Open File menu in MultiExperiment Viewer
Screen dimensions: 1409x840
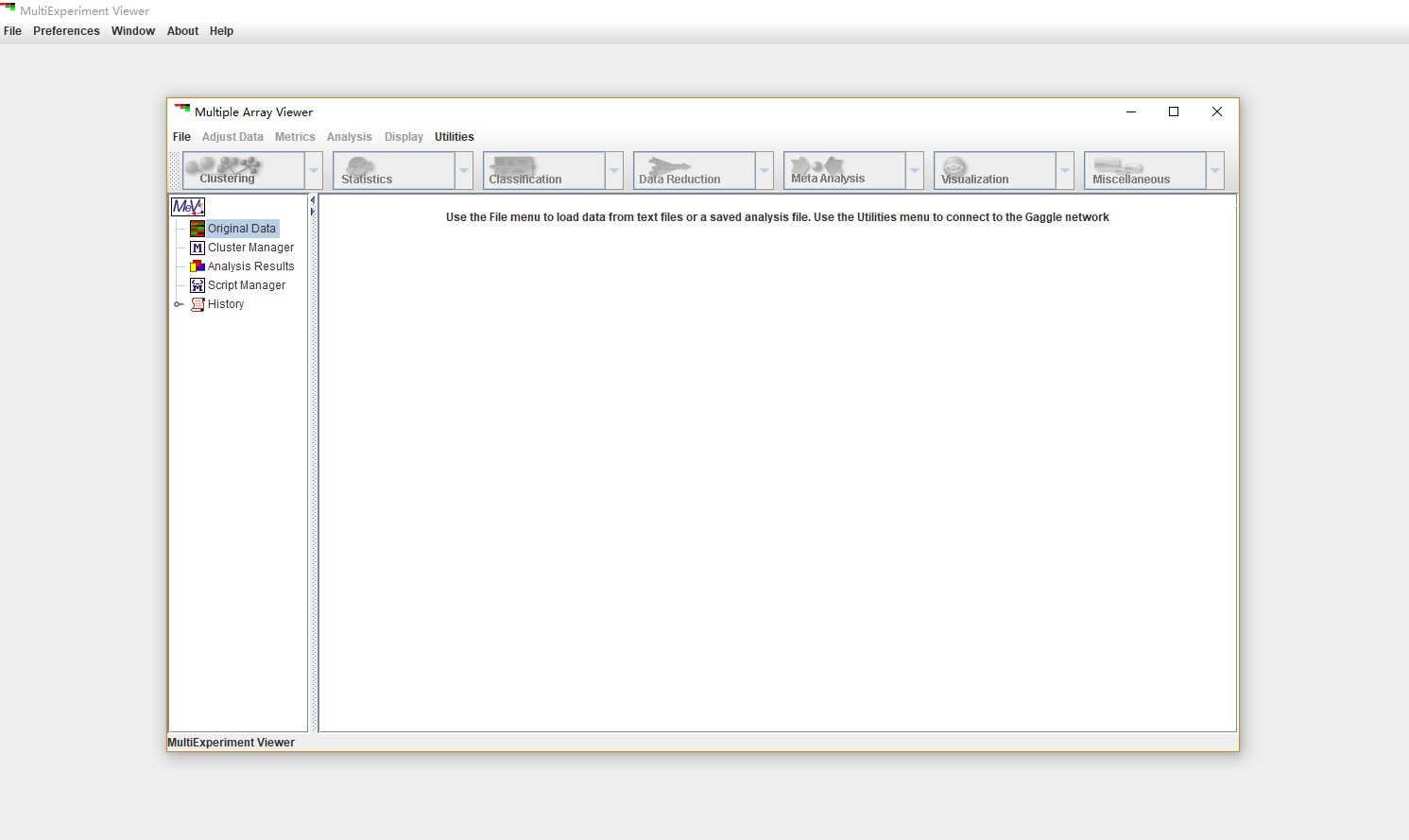tap(12, 31)
